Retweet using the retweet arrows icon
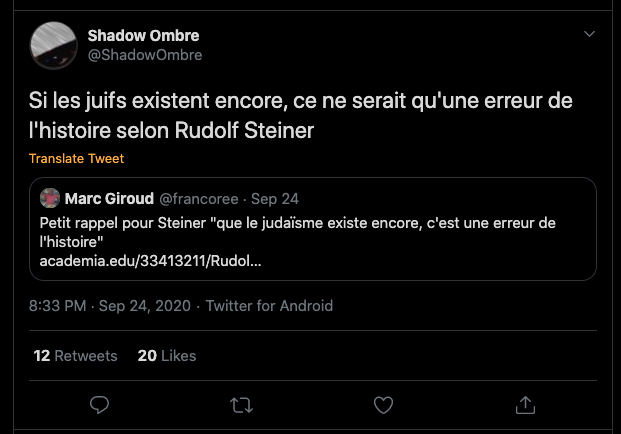 click(241, 404)
